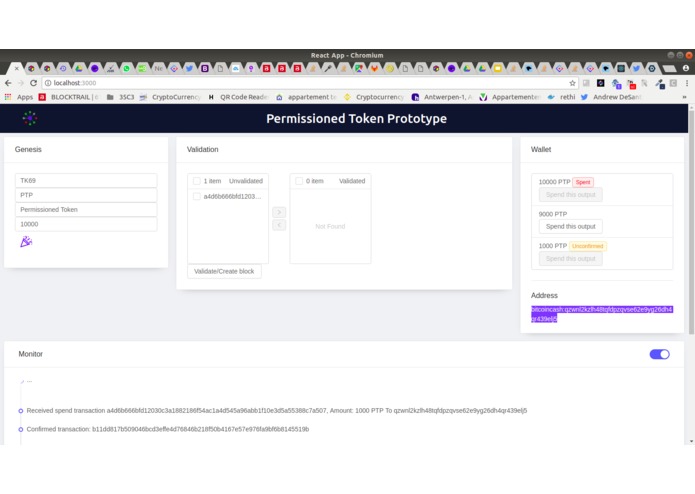Open the Antwerpen-1 bookmark
The width and height of the screenshot is (695, 494).
[442, 97]
